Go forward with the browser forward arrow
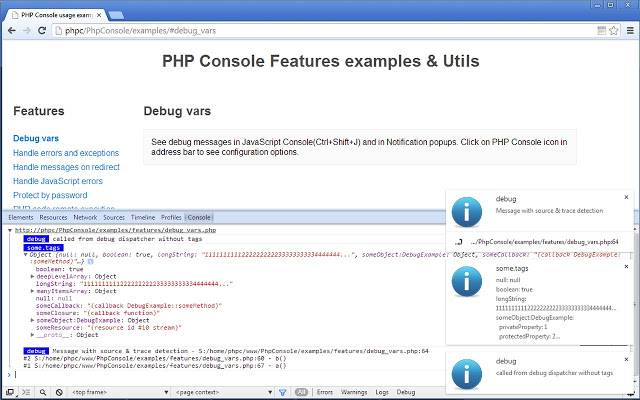Screen dimensions: 640x400 [27, 31]
